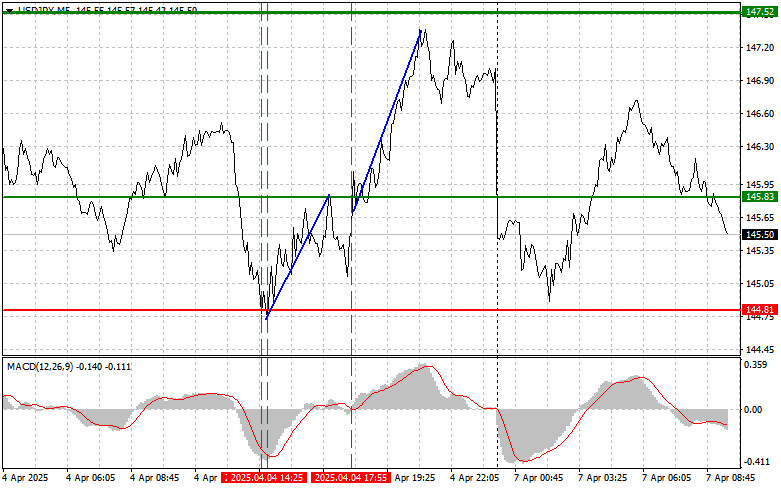Select the green 145.83 price label
The width and height of the screenshot is (781, 489).
(760, 197)
